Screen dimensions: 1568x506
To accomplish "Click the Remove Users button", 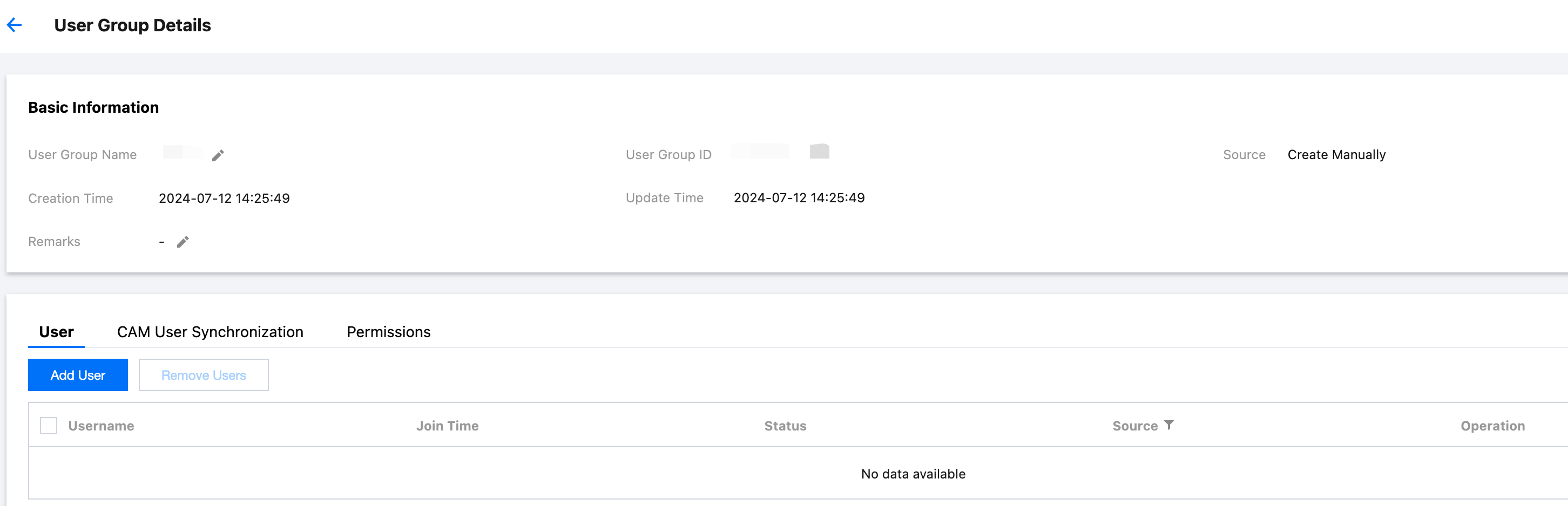I will pos(204,375).
